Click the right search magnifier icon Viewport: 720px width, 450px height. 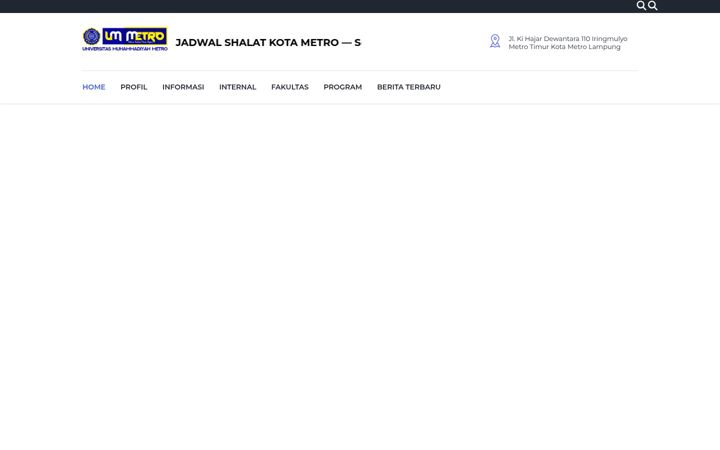point(652,6)
